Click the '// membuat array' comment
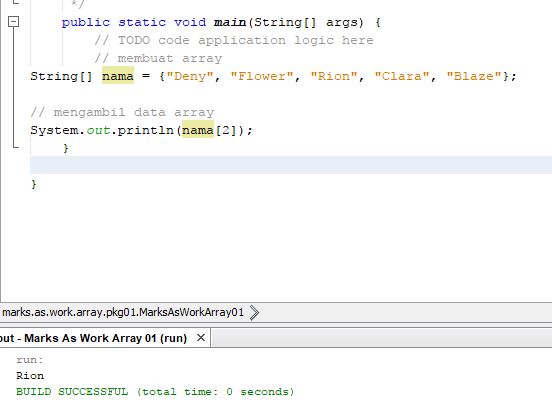The width and height of the screenshot is (552, 402). click(158, 58)
